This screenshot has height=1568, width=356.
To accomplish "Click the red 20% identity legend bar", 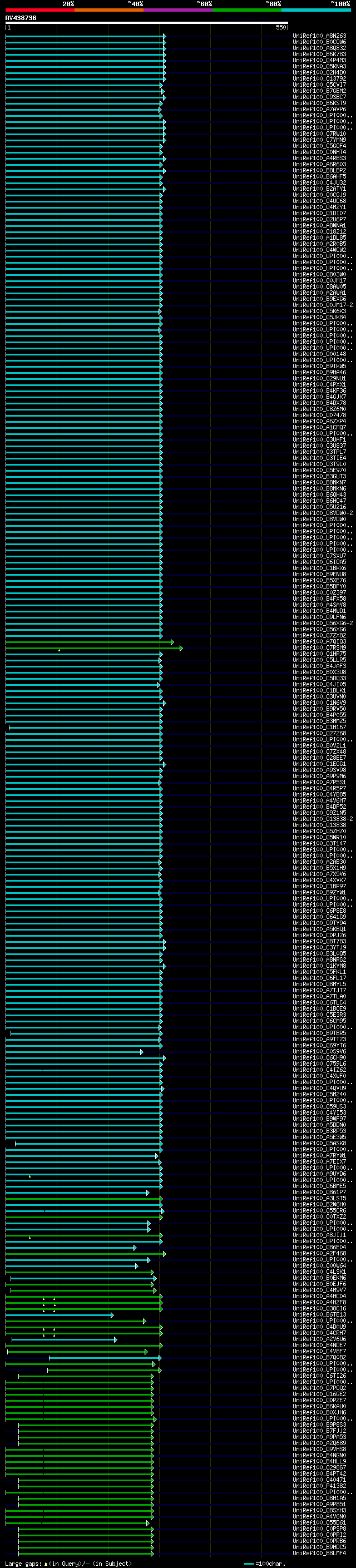I will tap(39, 11).
